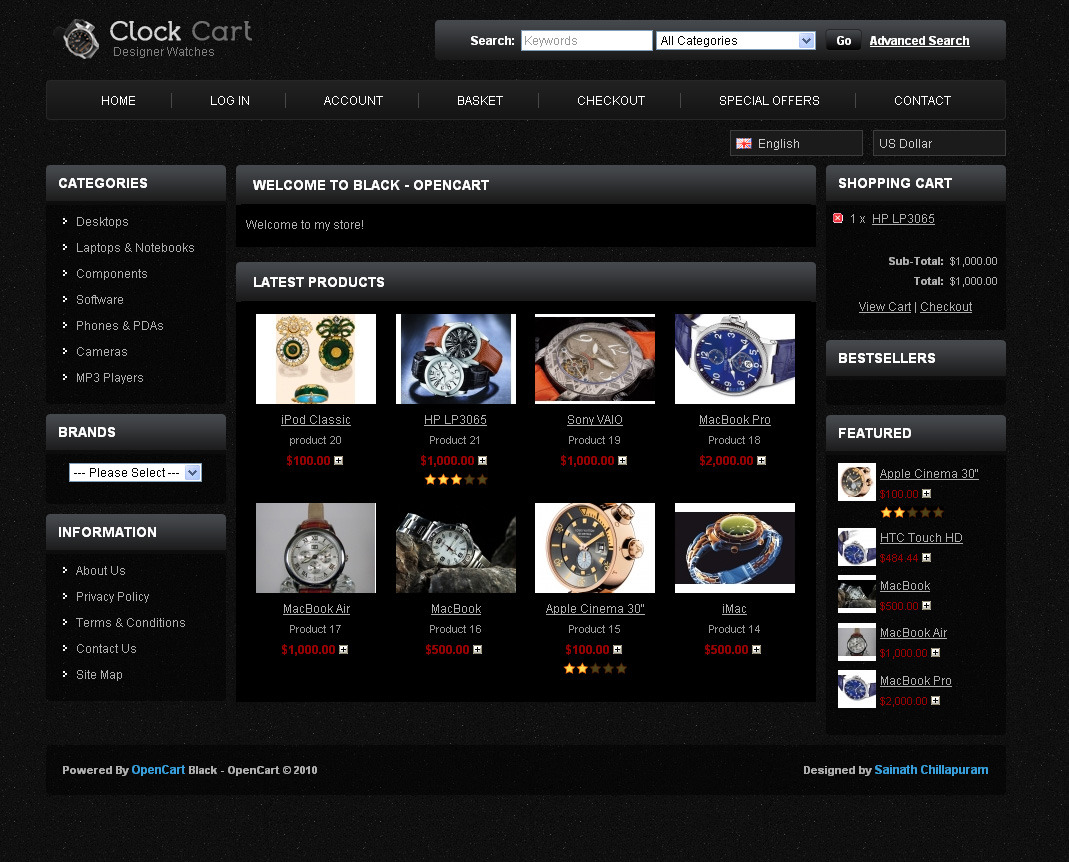Screen dimensions: 1069x862
Task: Open the US Dollar currency selector
Action: (939, 144)
